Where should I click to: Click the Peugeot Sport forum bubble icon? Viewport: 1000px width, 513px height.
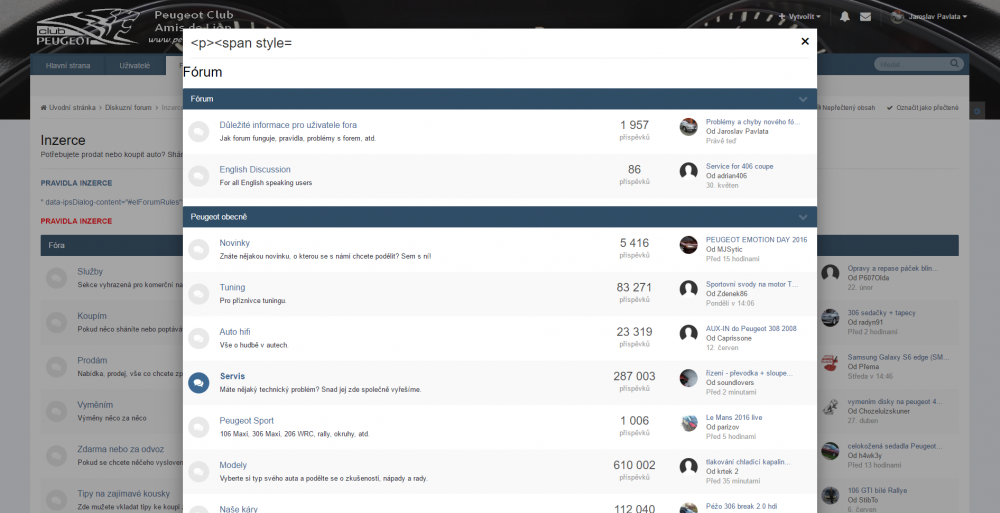tap(198, 427)
